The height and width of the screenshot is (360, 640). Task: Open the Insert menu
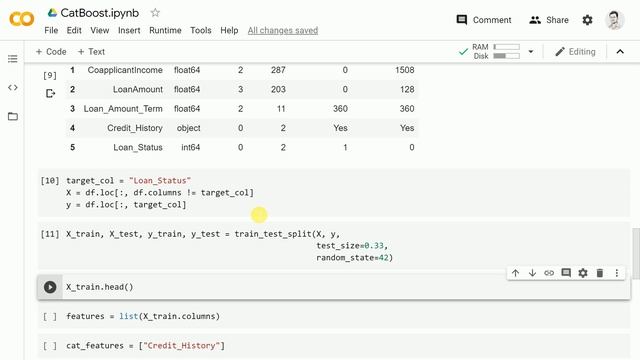[129, 30]
